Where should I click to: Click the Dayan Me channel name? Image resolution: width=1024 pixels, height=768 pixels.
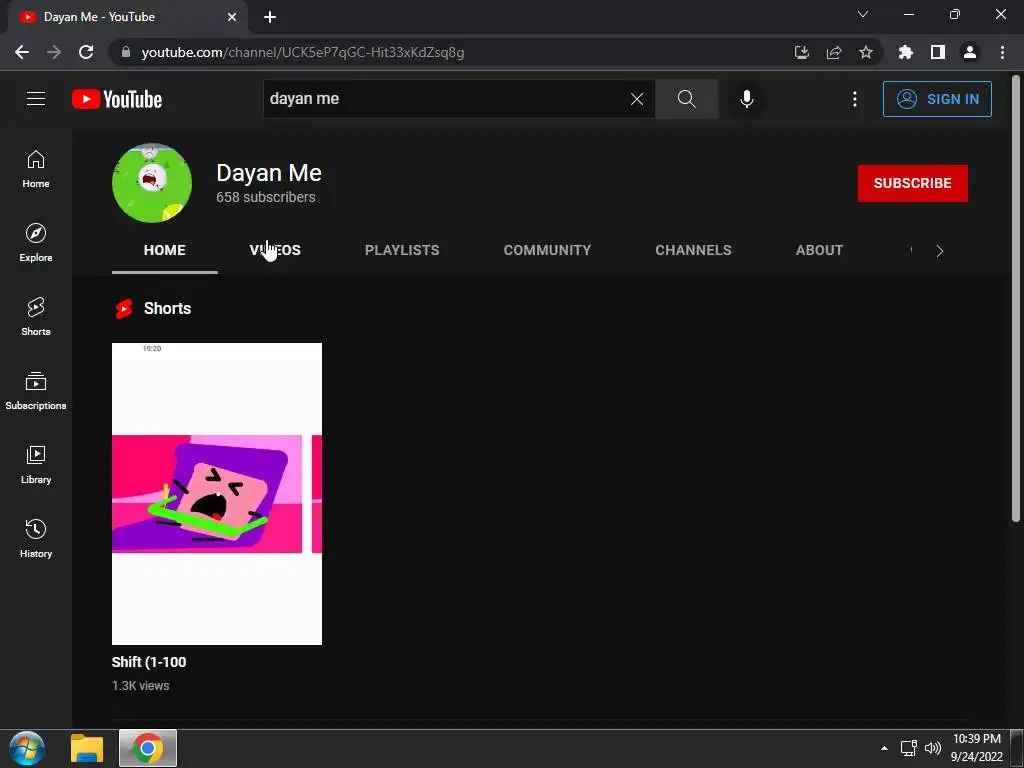pos(268,173)
